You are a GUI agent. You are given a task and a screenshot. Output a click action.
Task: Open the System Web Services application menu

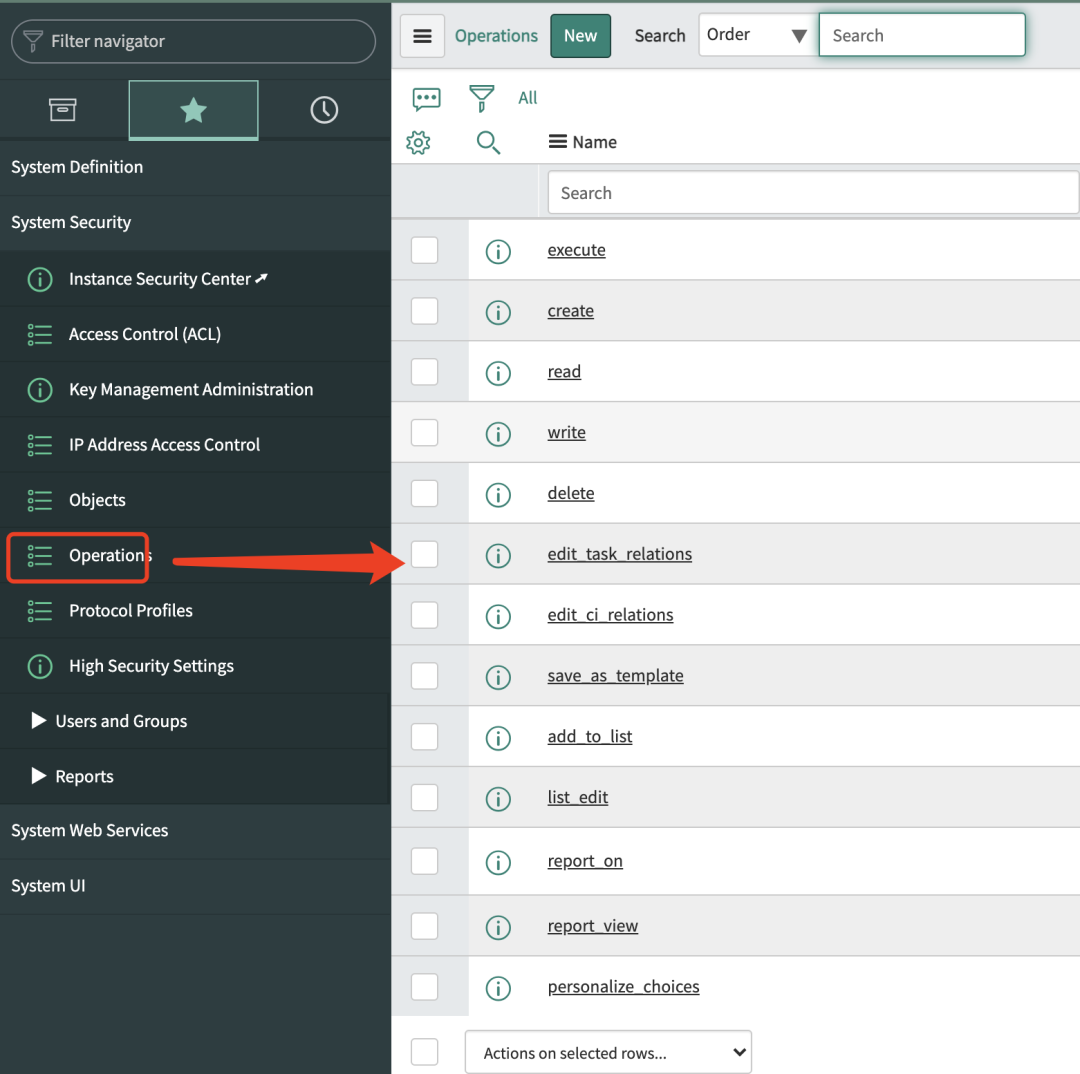90,830
